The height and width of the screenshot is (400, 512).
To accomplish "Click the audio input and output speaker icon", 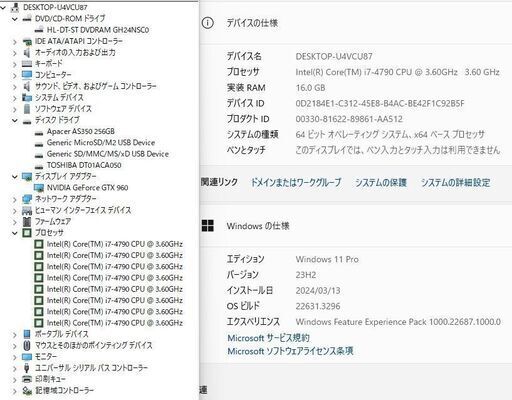I will pos(27,53).
